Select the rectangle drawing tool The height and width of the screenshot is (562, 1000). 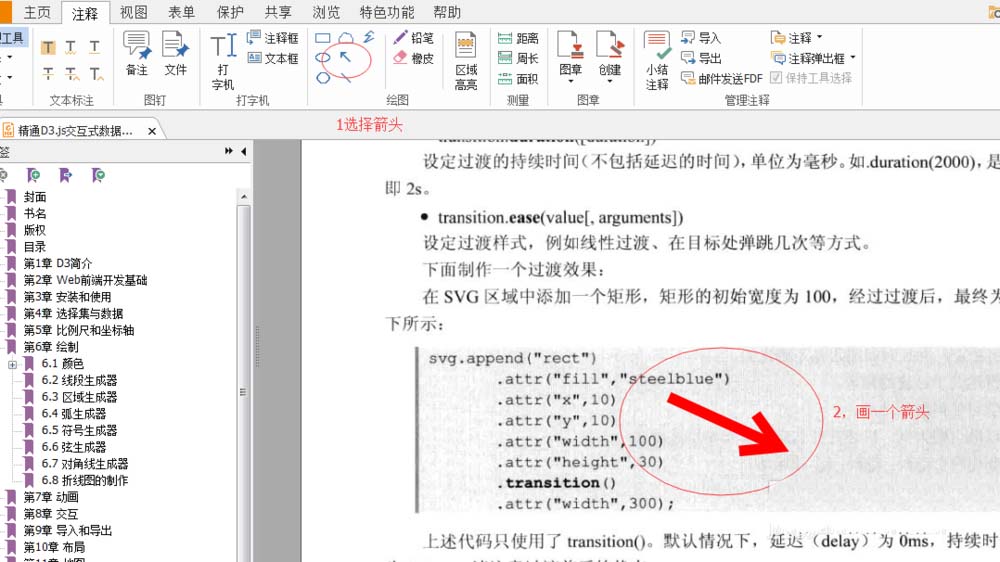pos(323,38)
